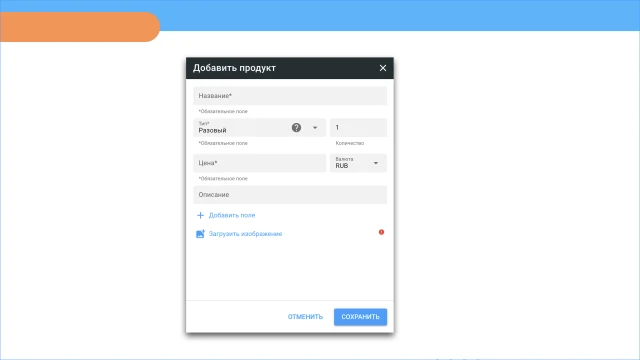Viewport: 640px width, 360px height.
Task: Open the Валюта RUB dropdown
Action: pos(358,163)
